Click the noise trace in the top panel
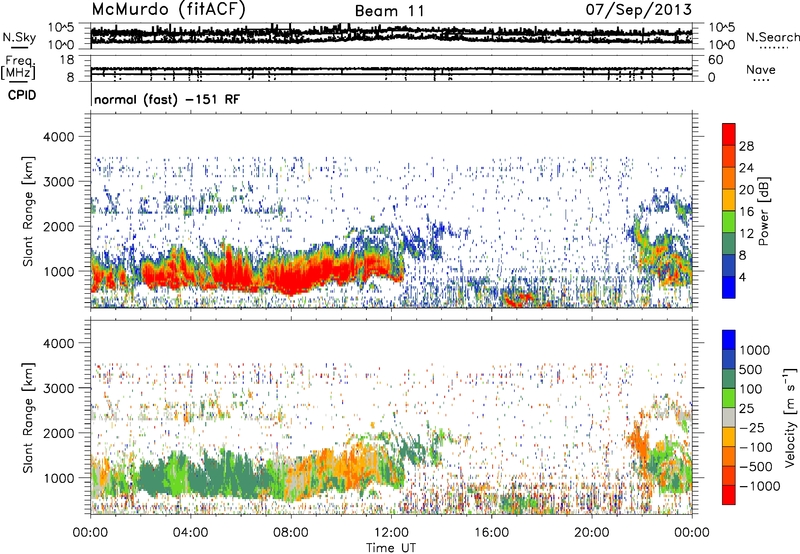 391,35
